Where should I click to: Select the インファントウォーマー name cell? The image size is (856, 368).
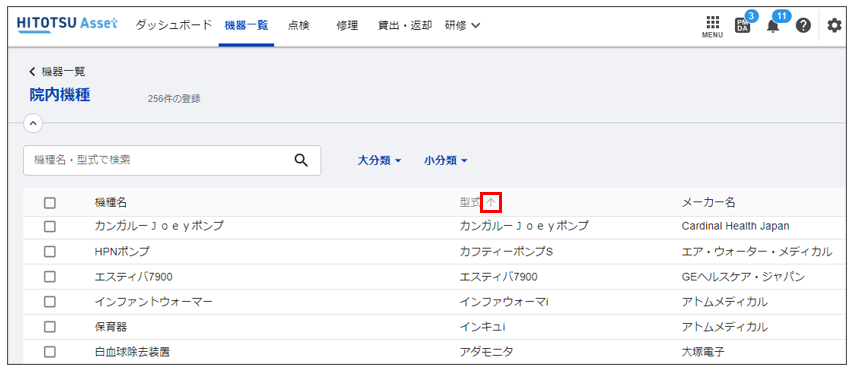(153, 302)
